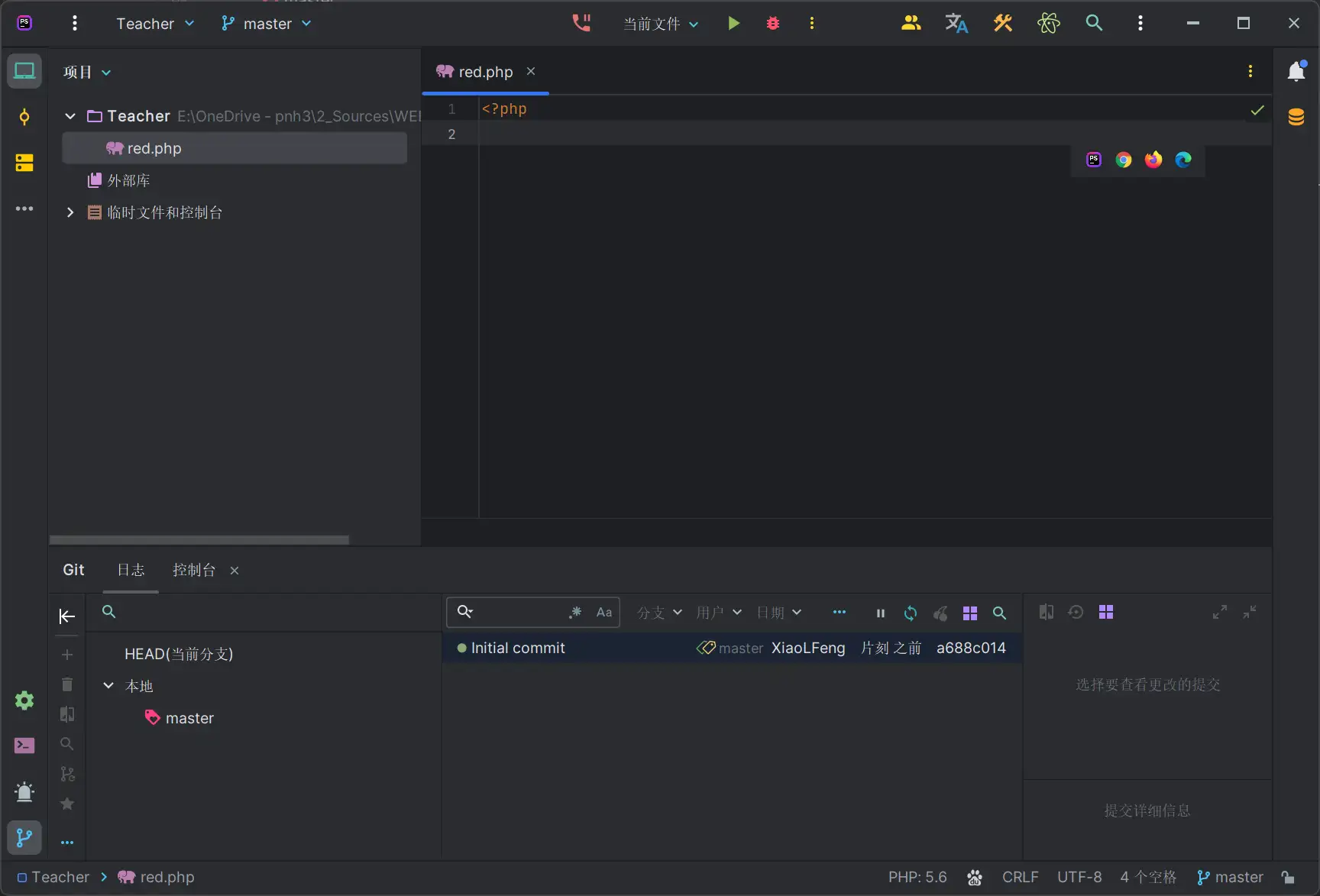Open the 分支 filter dropdown
1320x896 pixels.
660,613
